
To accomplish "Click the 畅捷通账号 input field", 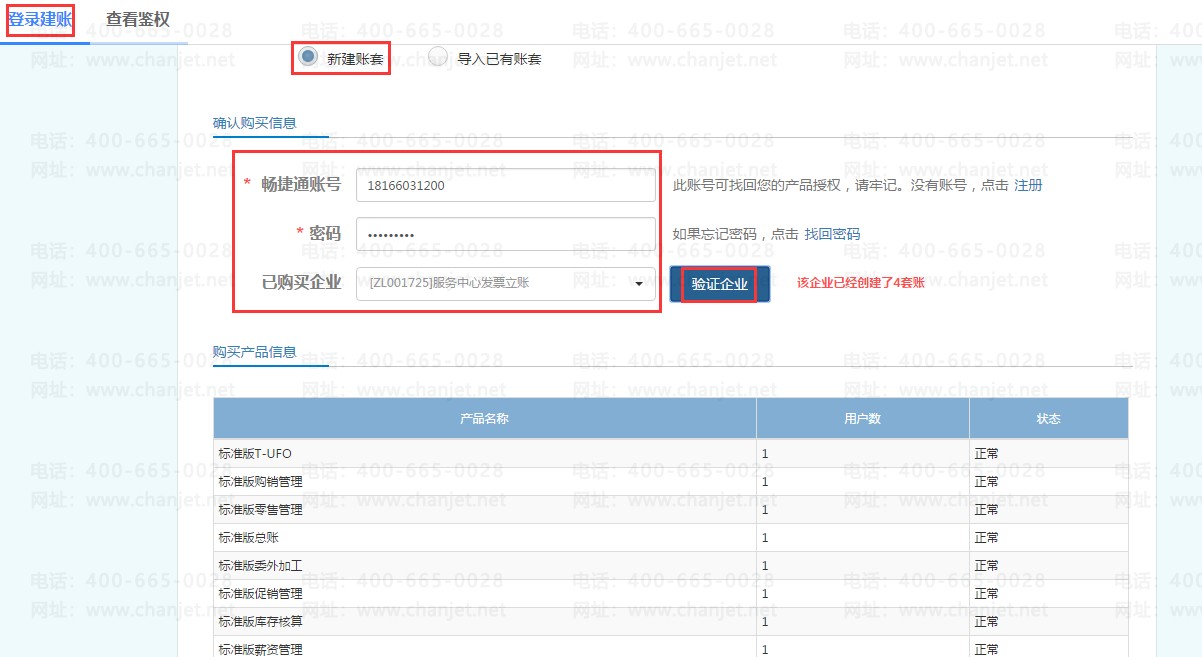I will 506,185.
